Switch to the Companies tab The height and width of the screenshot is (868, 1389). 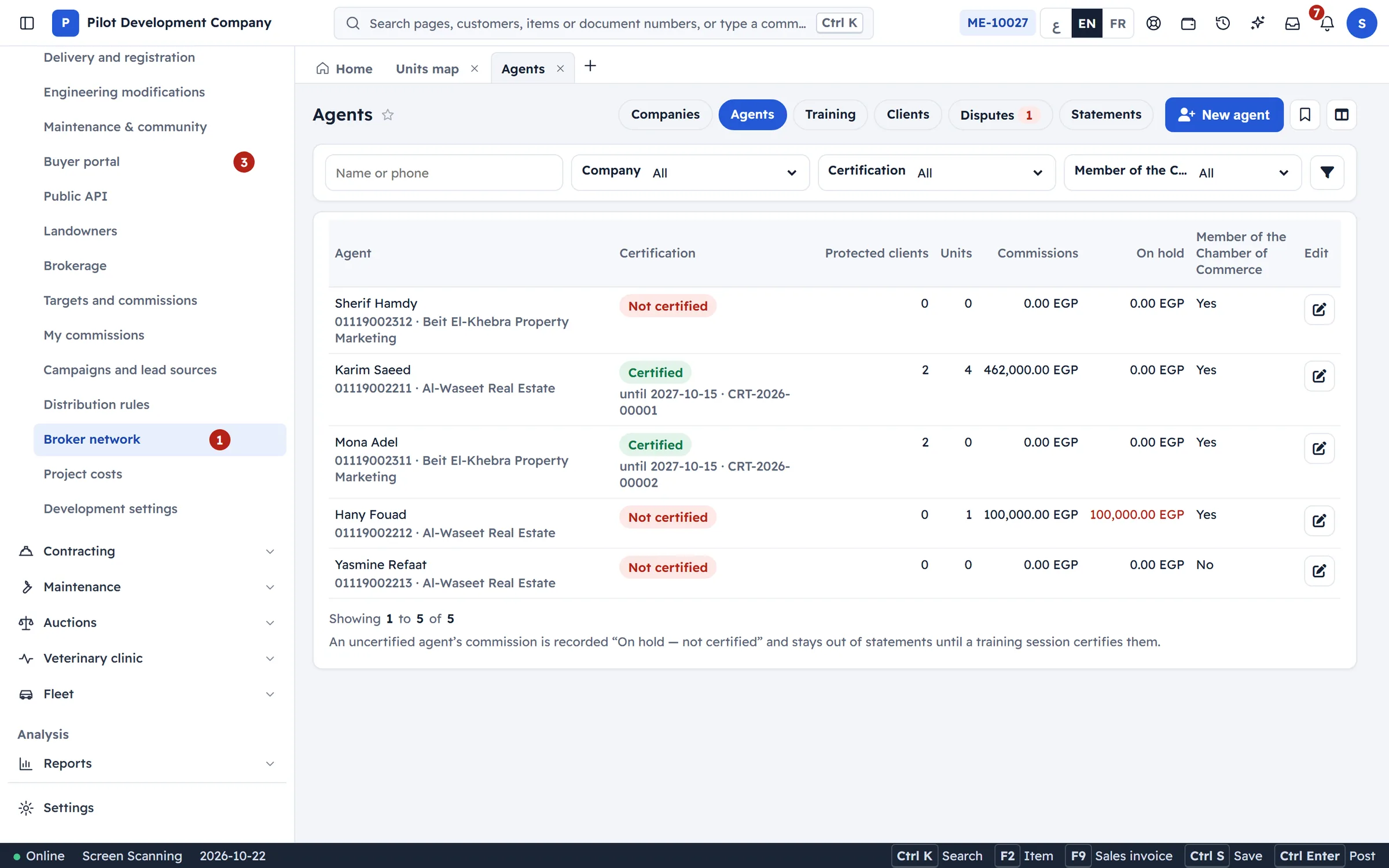(665, 115)
